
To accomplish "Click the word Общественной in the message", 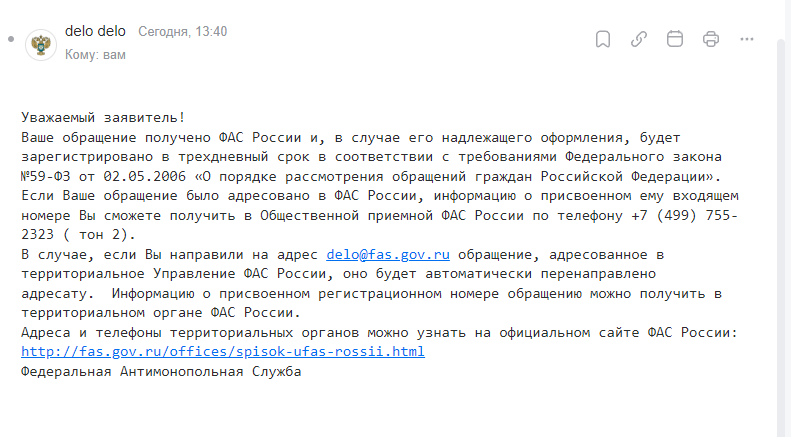I will click(310, 215).
